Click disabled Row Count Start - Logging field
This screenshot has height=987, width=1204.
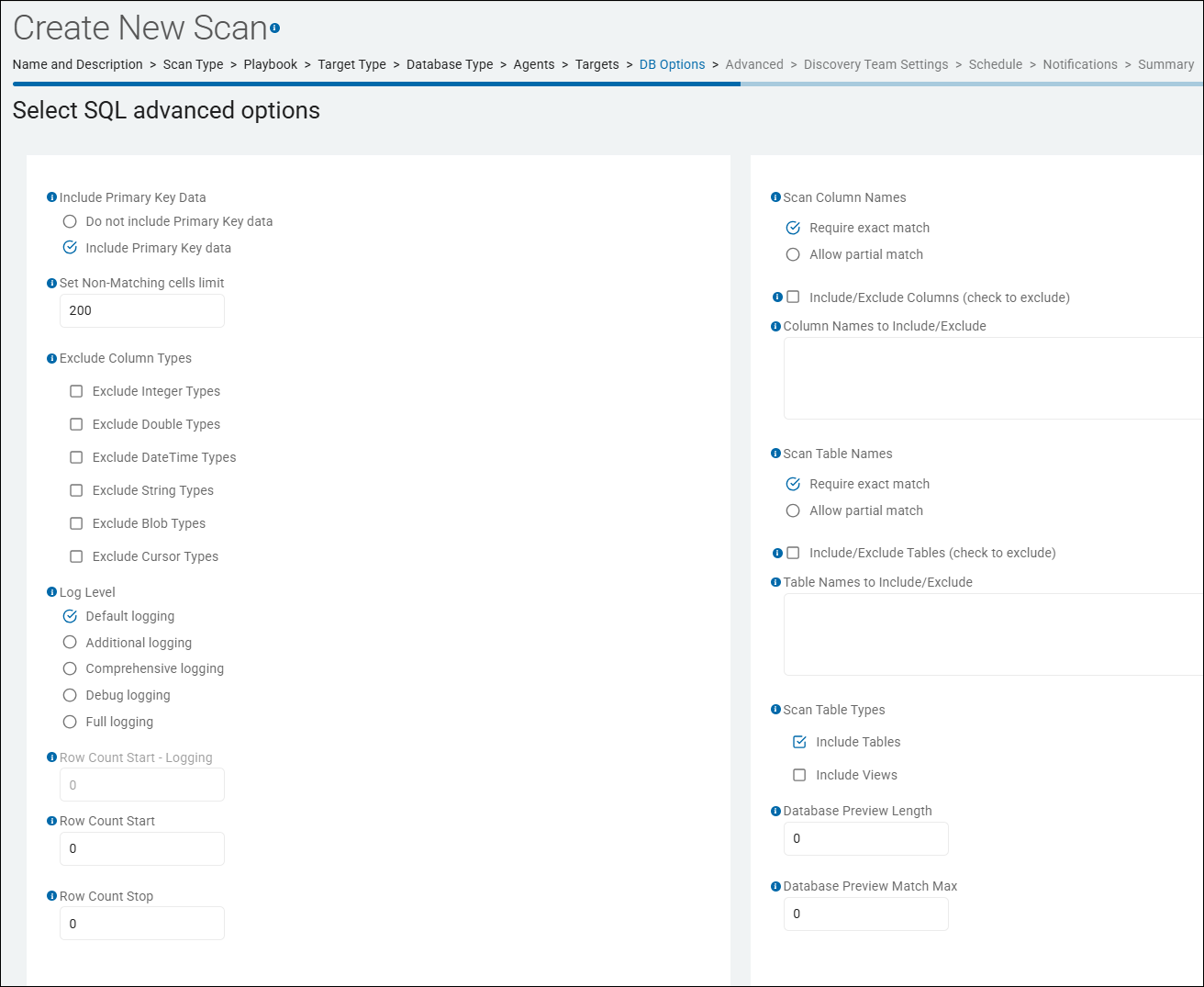(142, 785)
